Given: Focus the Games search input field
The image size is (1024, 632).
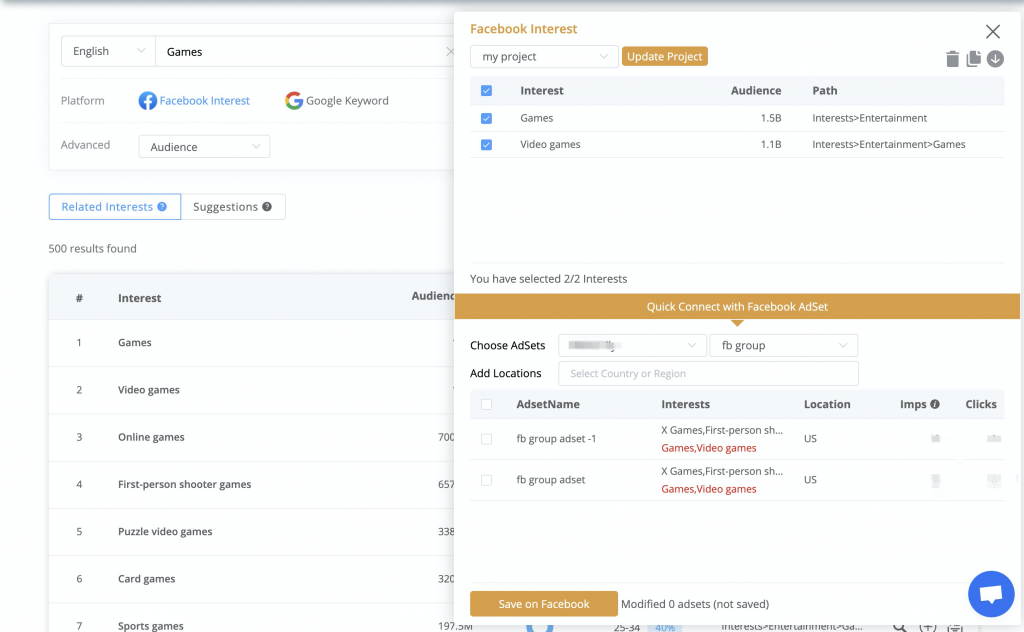Looking at the screenshot, I should pyautogui.click(x=304, y=52).
